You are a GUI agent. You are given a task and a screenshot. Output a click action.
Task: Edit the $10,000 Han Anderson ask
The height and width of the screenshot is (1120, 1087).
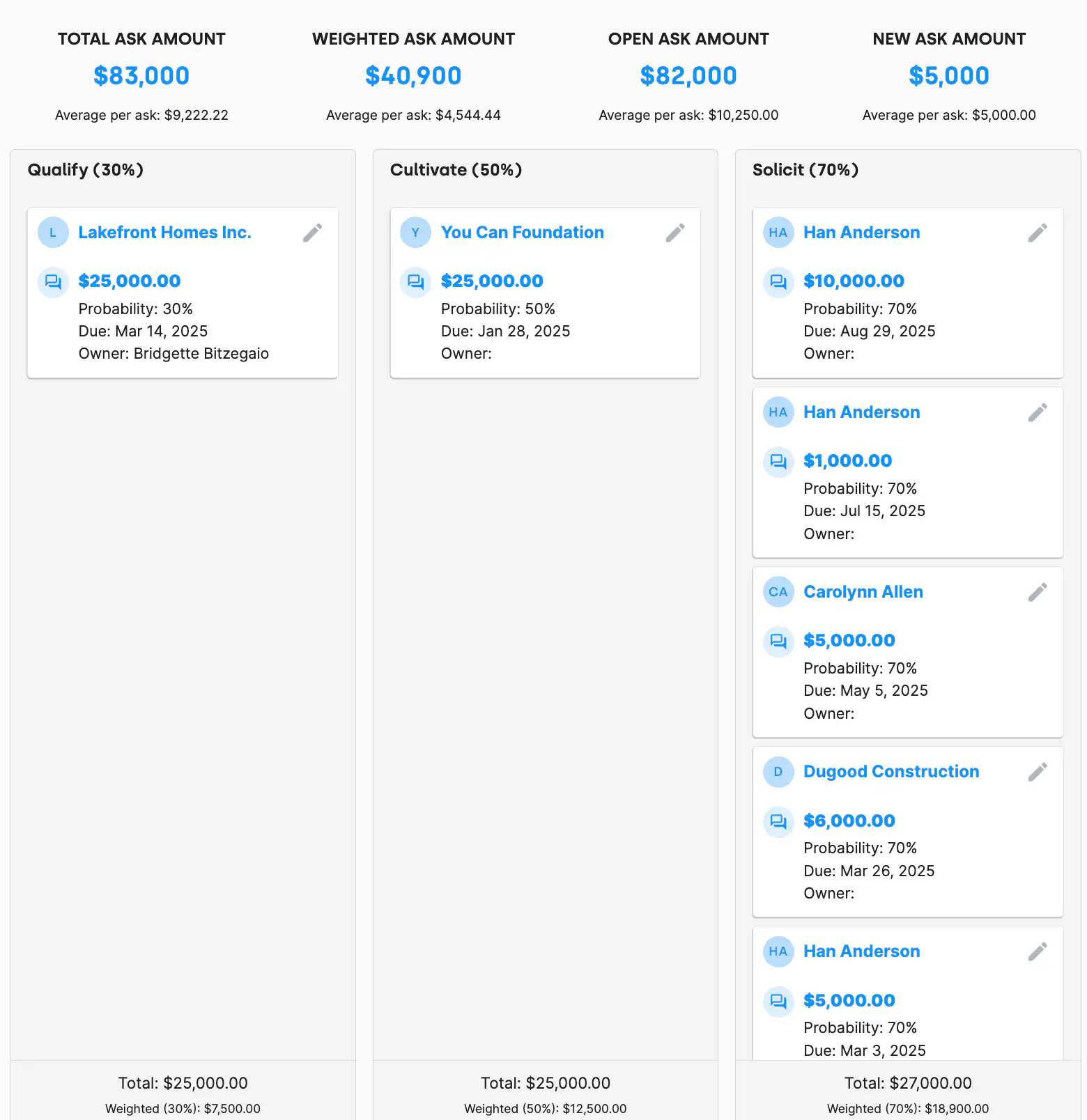(1037, 233)
